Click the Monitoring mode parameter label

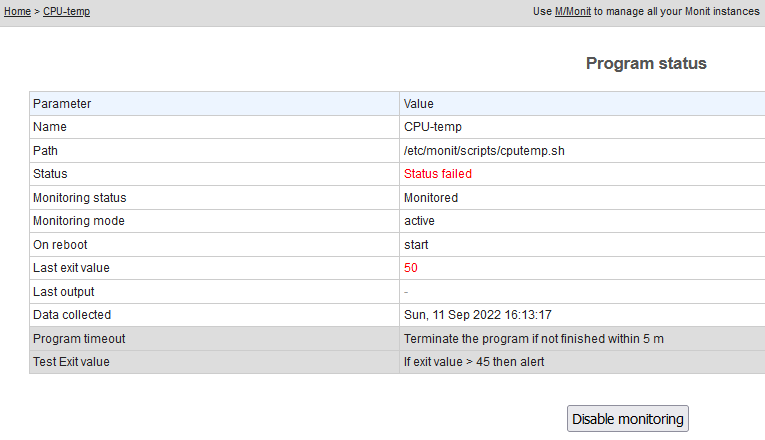pyautogui.click(x=79, y=221)
